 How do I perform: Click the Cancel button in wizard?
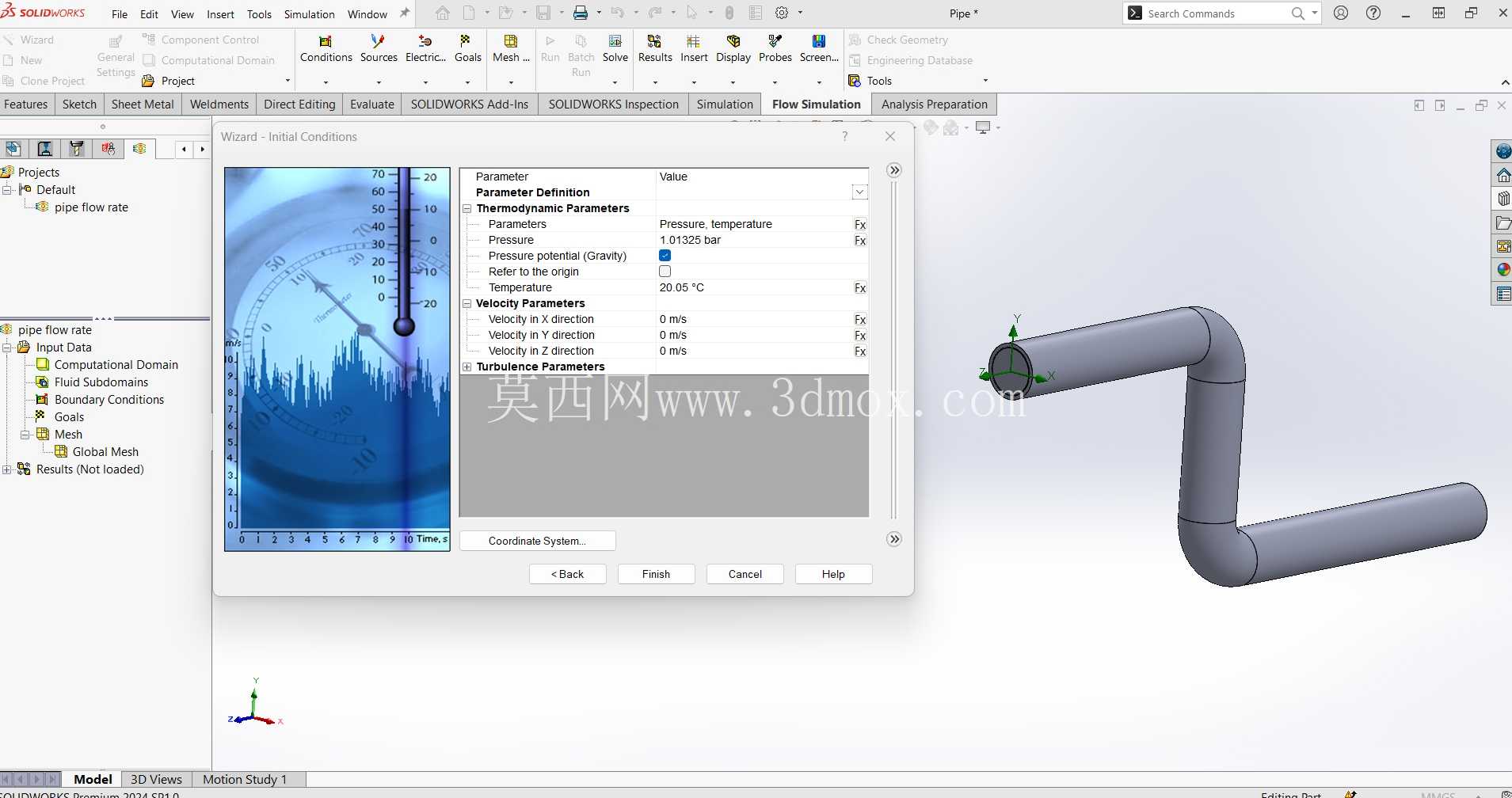745,574
